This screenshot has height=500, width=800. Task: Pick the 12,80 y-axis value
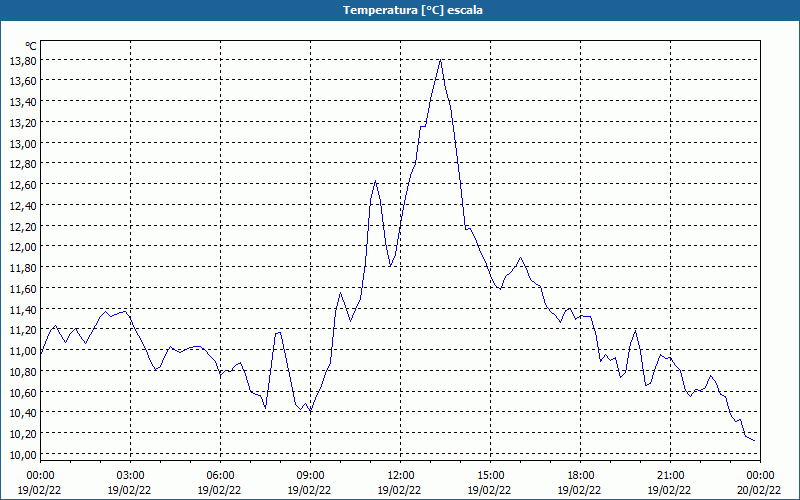[23, 164]
